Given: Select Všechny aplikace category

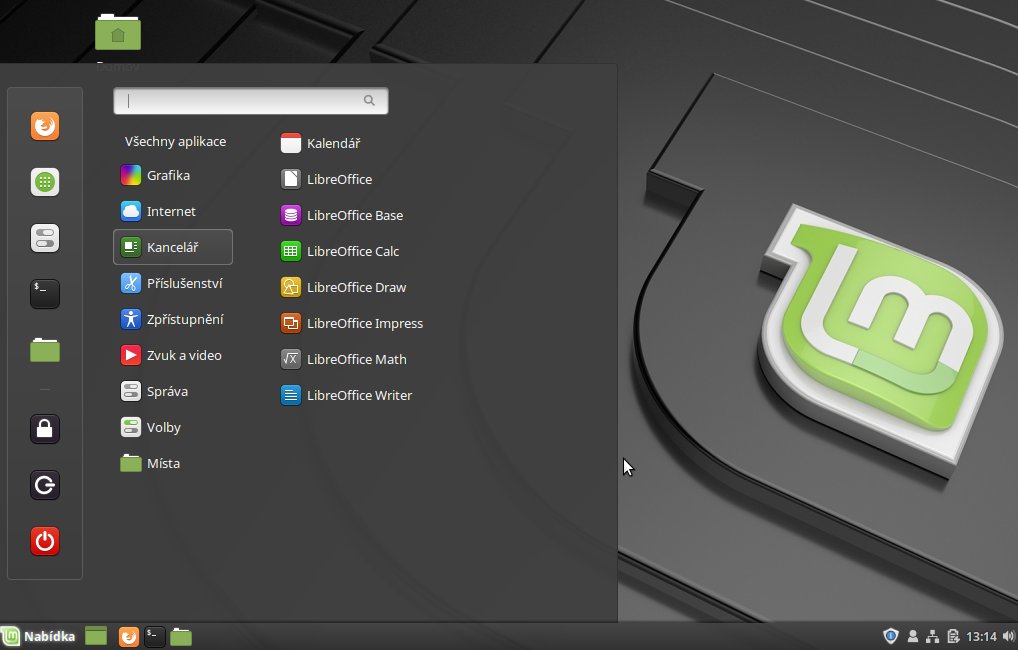Looking at the screenshot, I should 175,142.
